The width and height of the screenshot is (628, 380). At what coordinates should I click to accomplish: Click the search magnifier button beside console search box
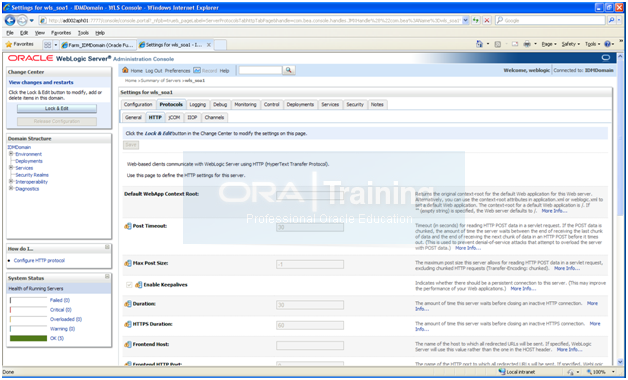[288, 70]
